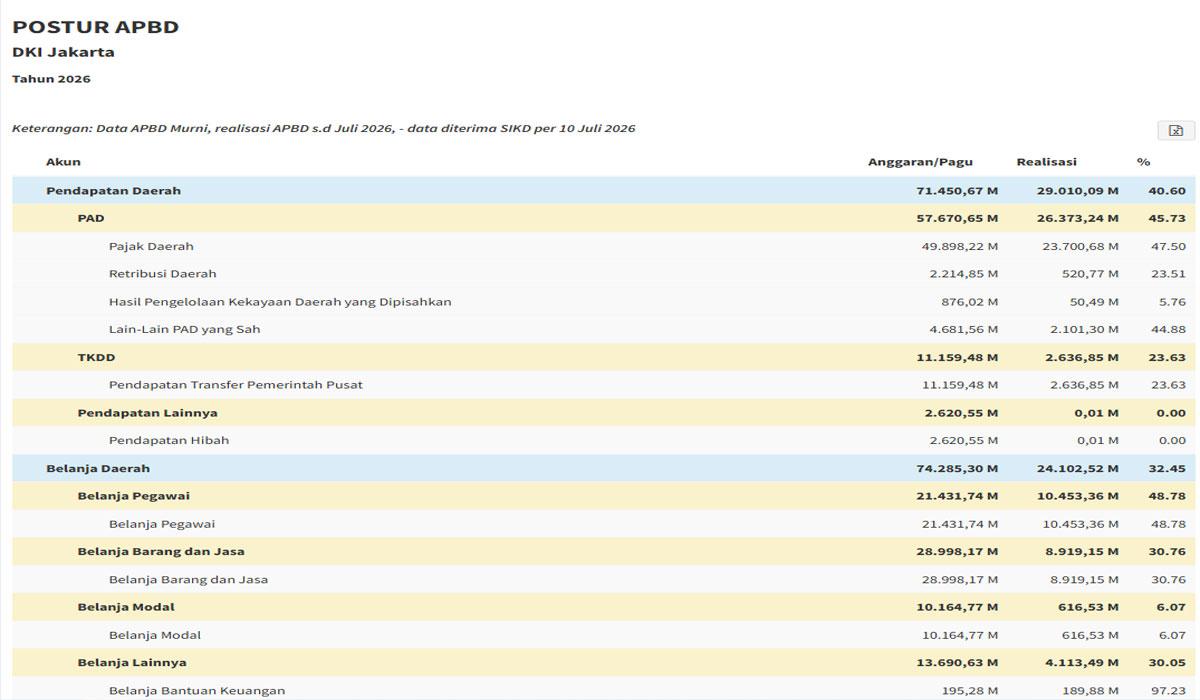Click the bold Belanja Modal category
This screenshot has width=1200, height=700.
pos(126,607)
